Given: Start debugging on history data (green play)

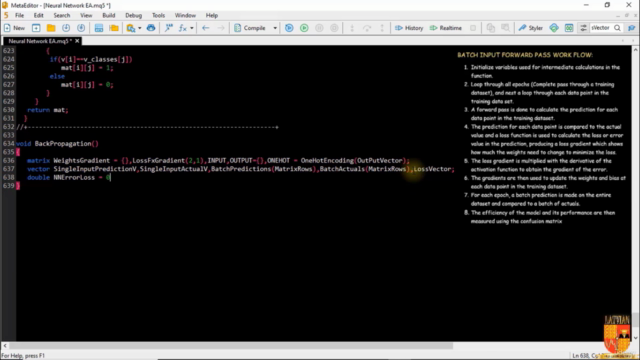Looking at the screenshot, I should [x=304, y=28].
